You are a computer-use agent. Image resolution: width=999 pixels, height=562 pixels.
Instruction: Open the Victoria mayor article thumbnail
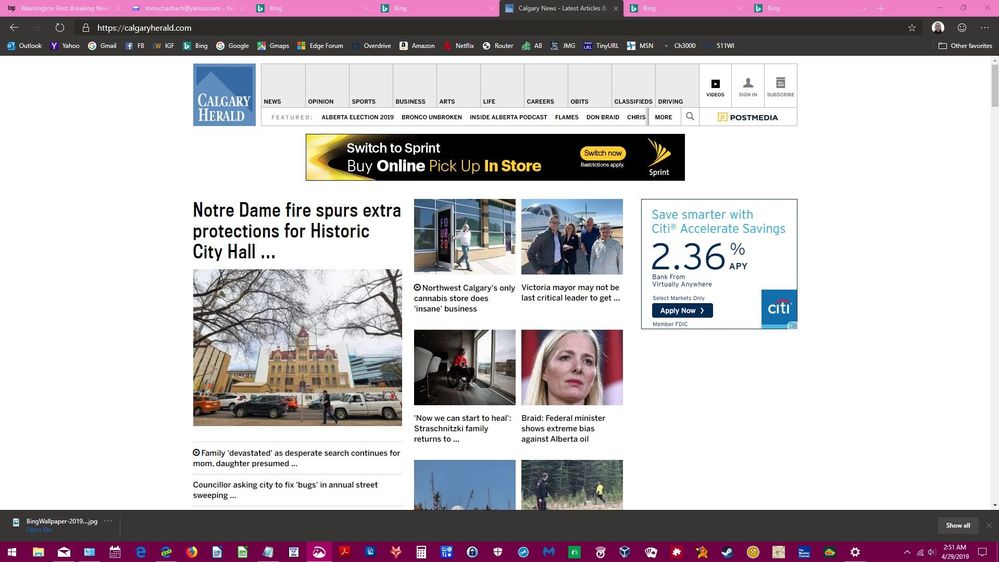coord(571,236)
